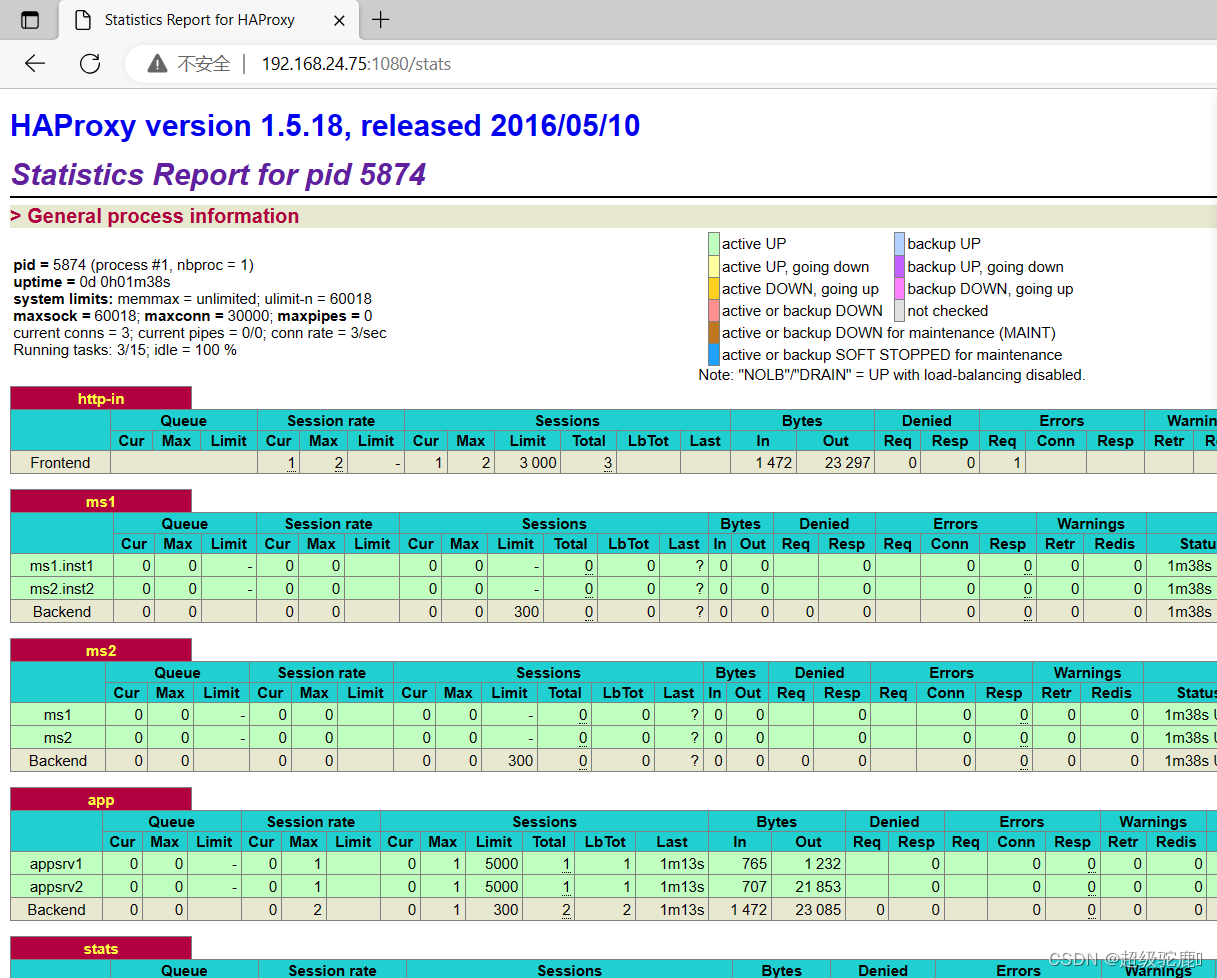The height and width of the screenshot is (978, 1217).
Task: Open the ms1 proxy section header
Action: (101, 502)
